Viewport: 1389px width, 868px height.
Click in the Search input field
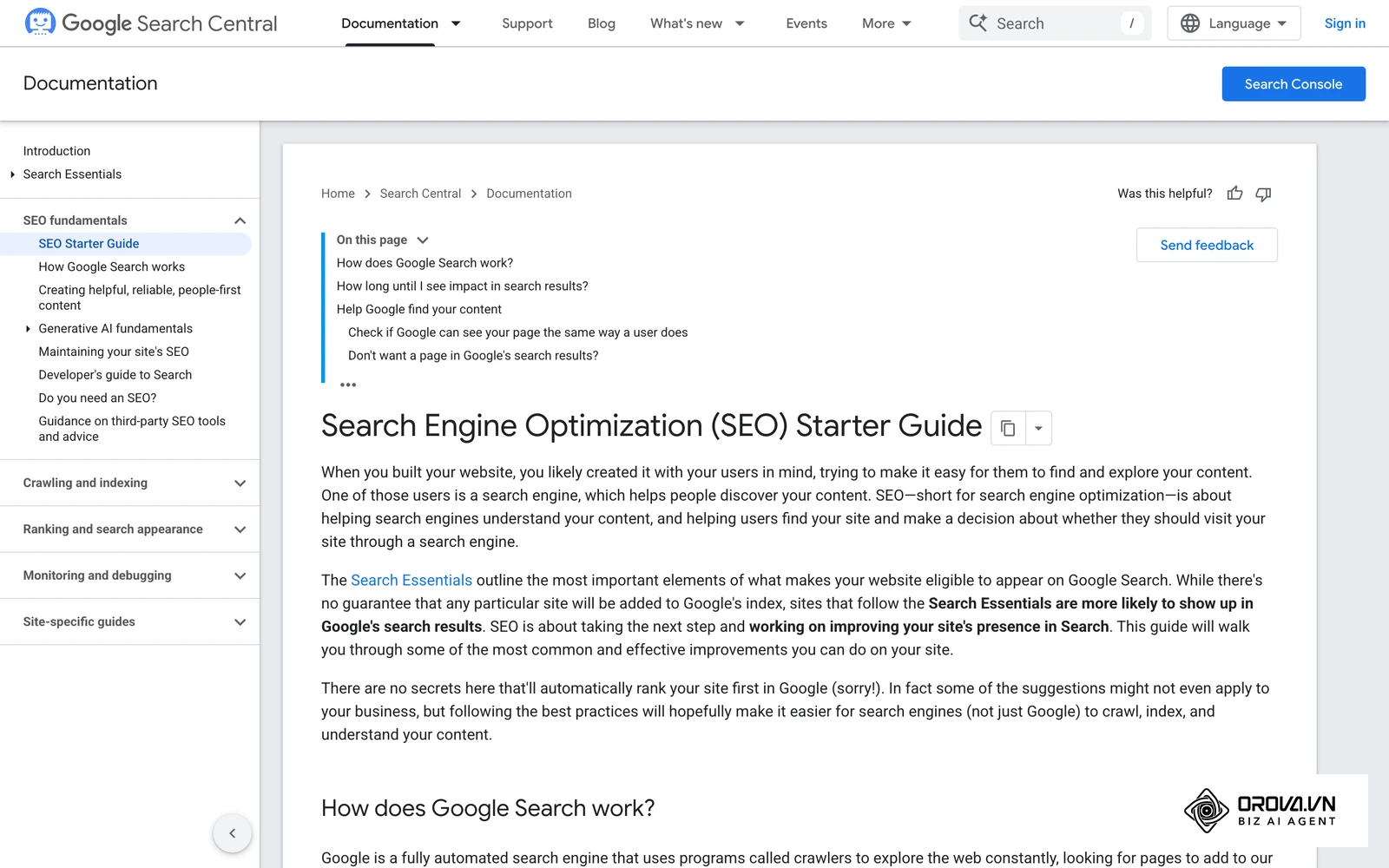pyautogui.click(x=1055, y=23)
